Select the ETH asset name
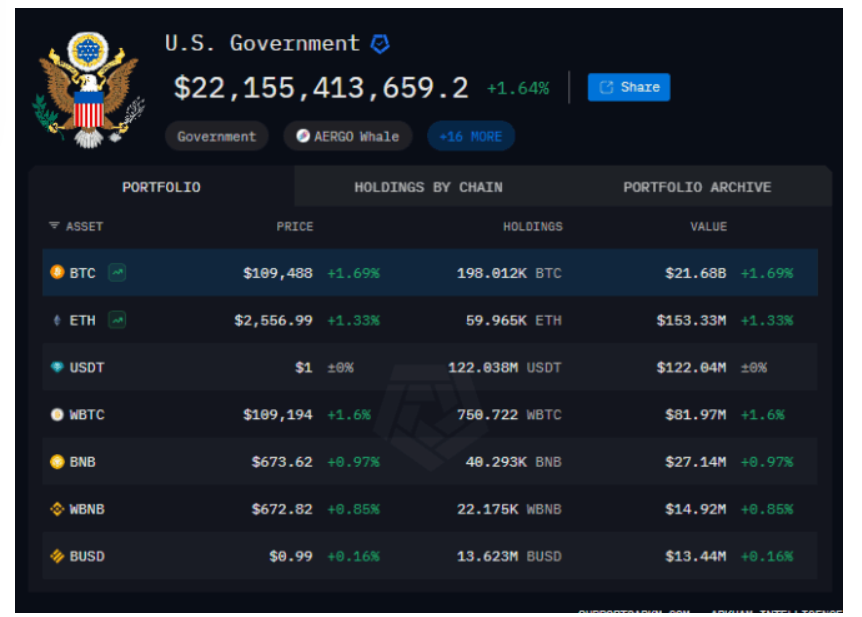 pyautogui.click(x=82, y=321)
